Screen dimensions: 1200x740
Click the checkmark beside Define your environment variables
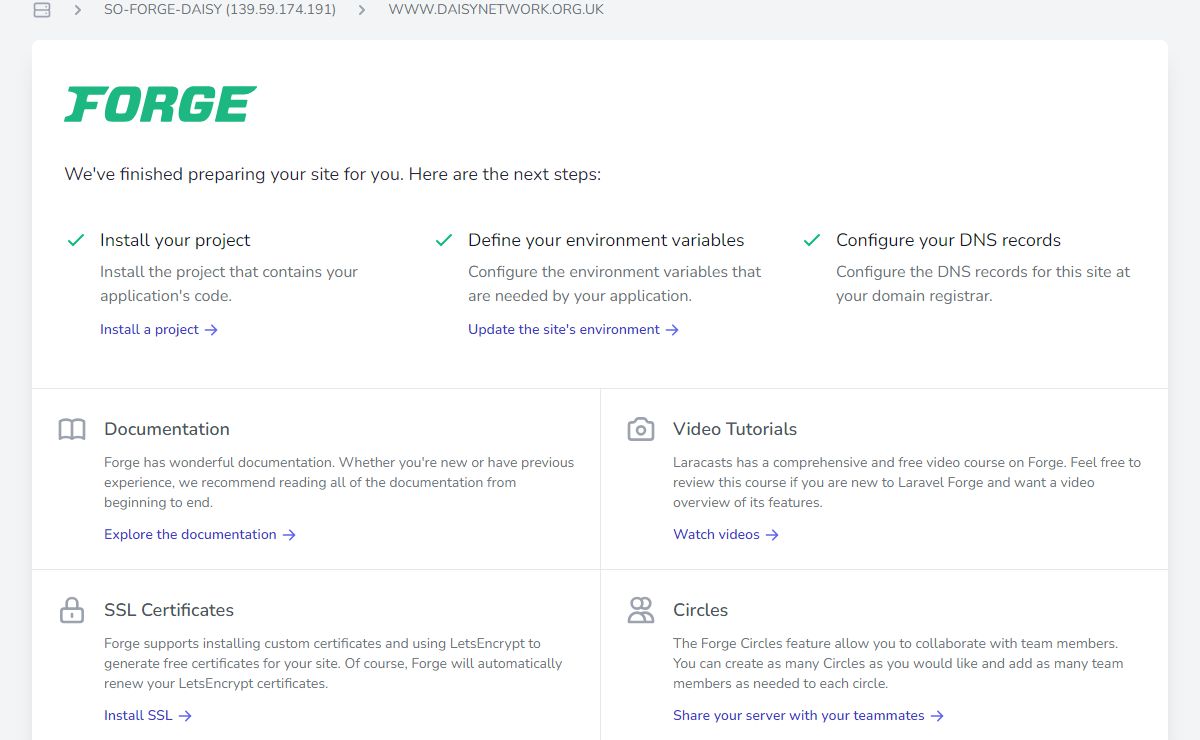click(x=444, y=240)
